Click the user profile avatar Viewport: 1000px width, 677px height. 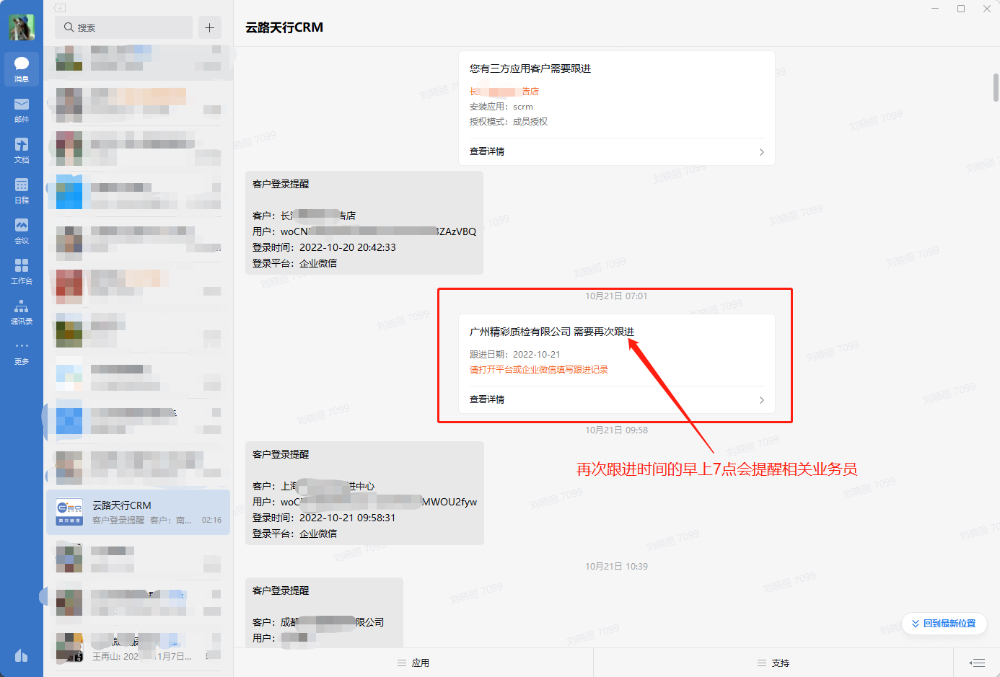pyautogui.click(x=21, y=27)
